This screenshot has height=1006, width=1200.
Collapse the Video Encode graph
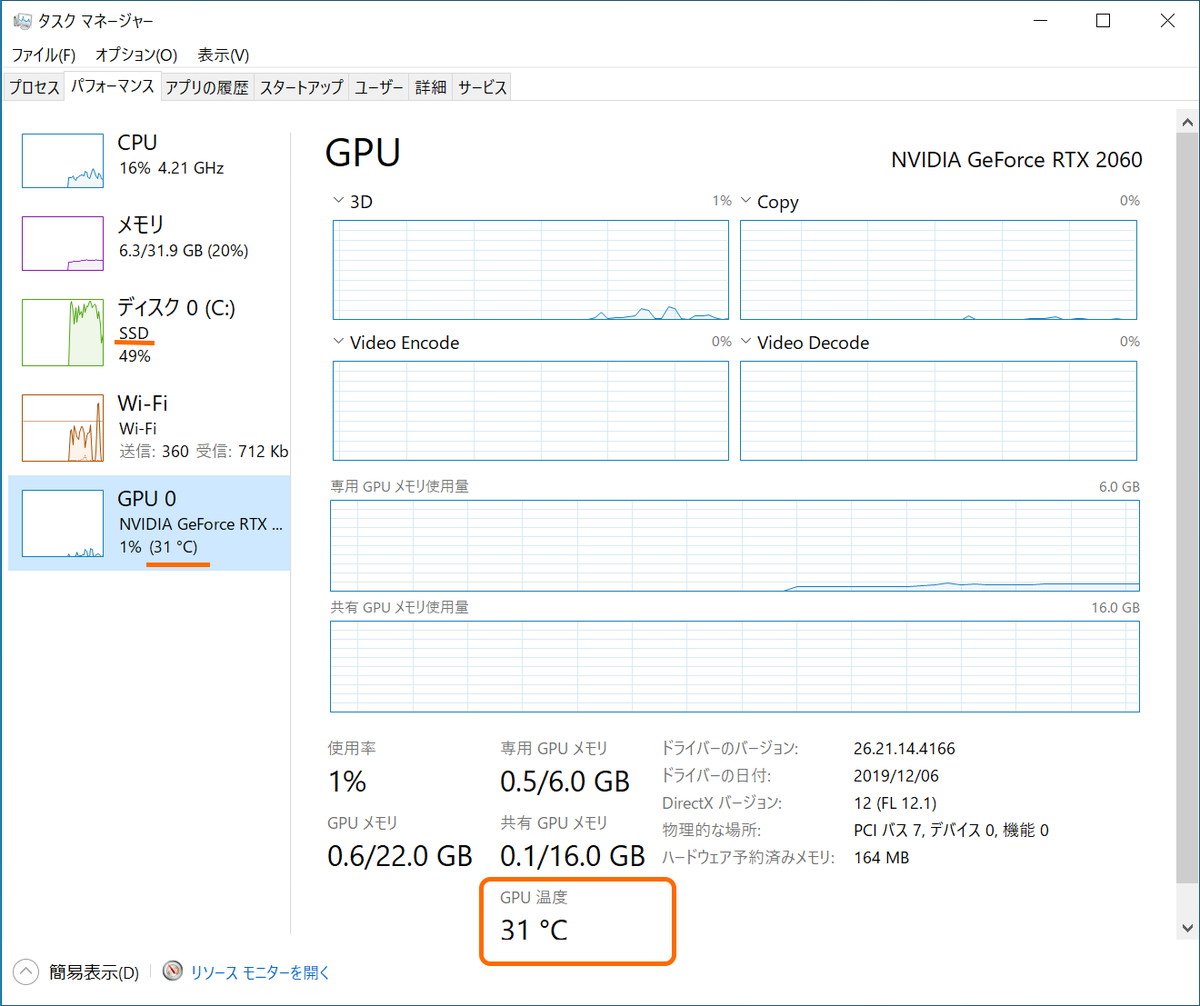(x=338, y=342)
